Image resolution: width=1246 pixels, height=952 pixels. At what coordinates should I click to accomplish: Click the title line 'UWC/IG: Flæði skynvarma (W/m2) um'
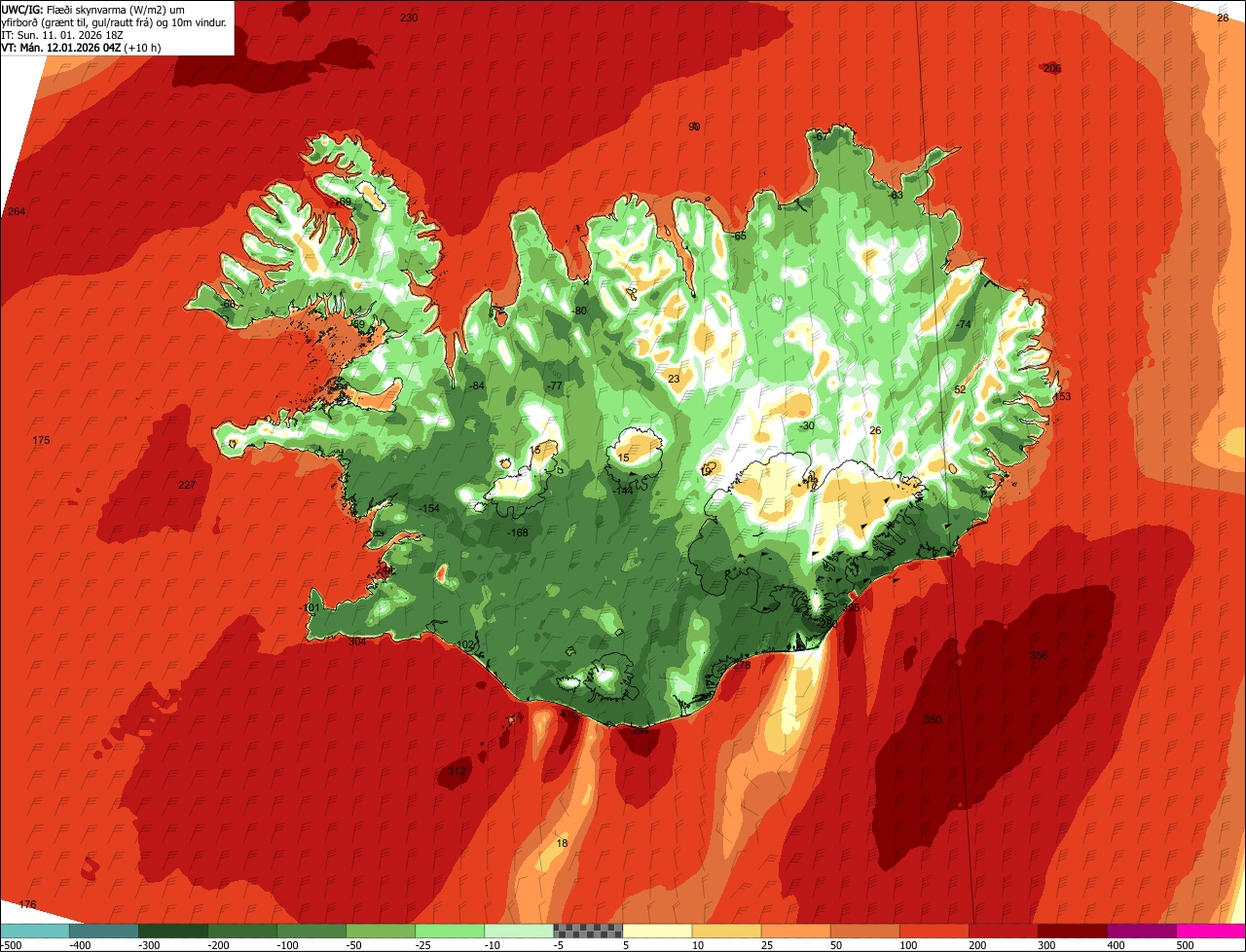93,9
